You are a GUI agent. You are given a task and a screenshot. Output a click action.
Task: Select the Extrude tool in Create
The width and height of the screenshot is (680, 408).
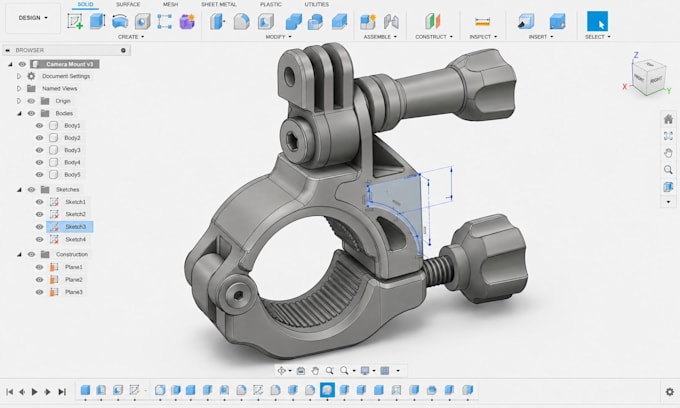pos(97,21)
